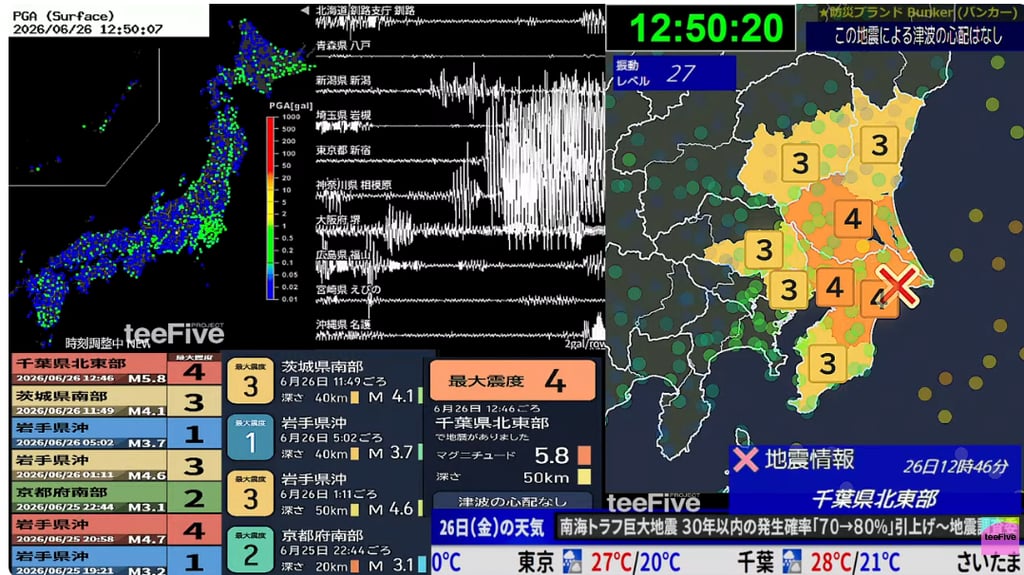The height and width of the screenshot is (575, 1024).
Task: Click the 26日(金)の天気 weather header
Action: [x=491, y=527]
